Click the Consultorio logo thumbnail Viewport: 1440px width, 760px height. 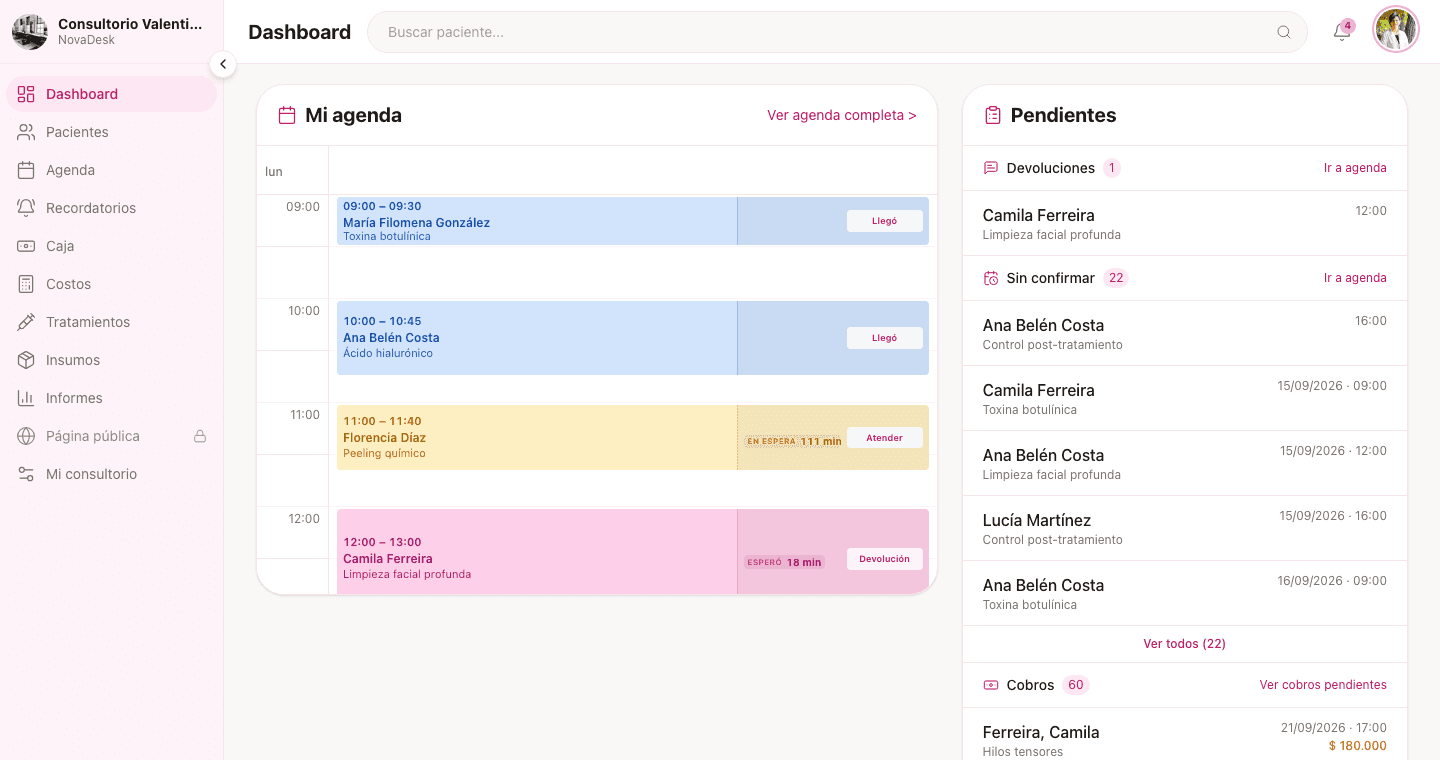[x=30, y=32]
